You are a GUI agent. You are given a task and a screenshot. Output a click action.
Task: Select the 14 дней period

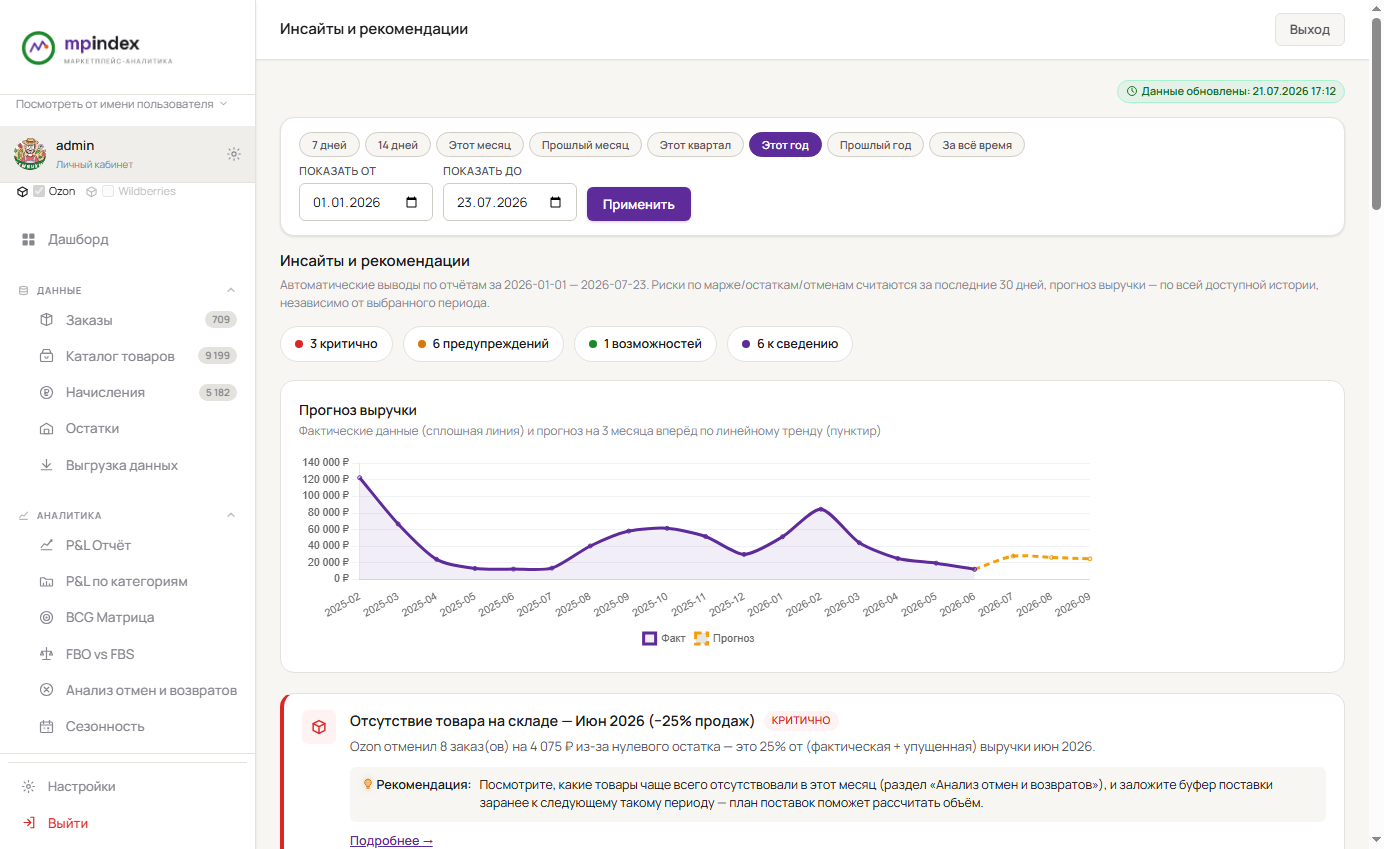[398, 145]
